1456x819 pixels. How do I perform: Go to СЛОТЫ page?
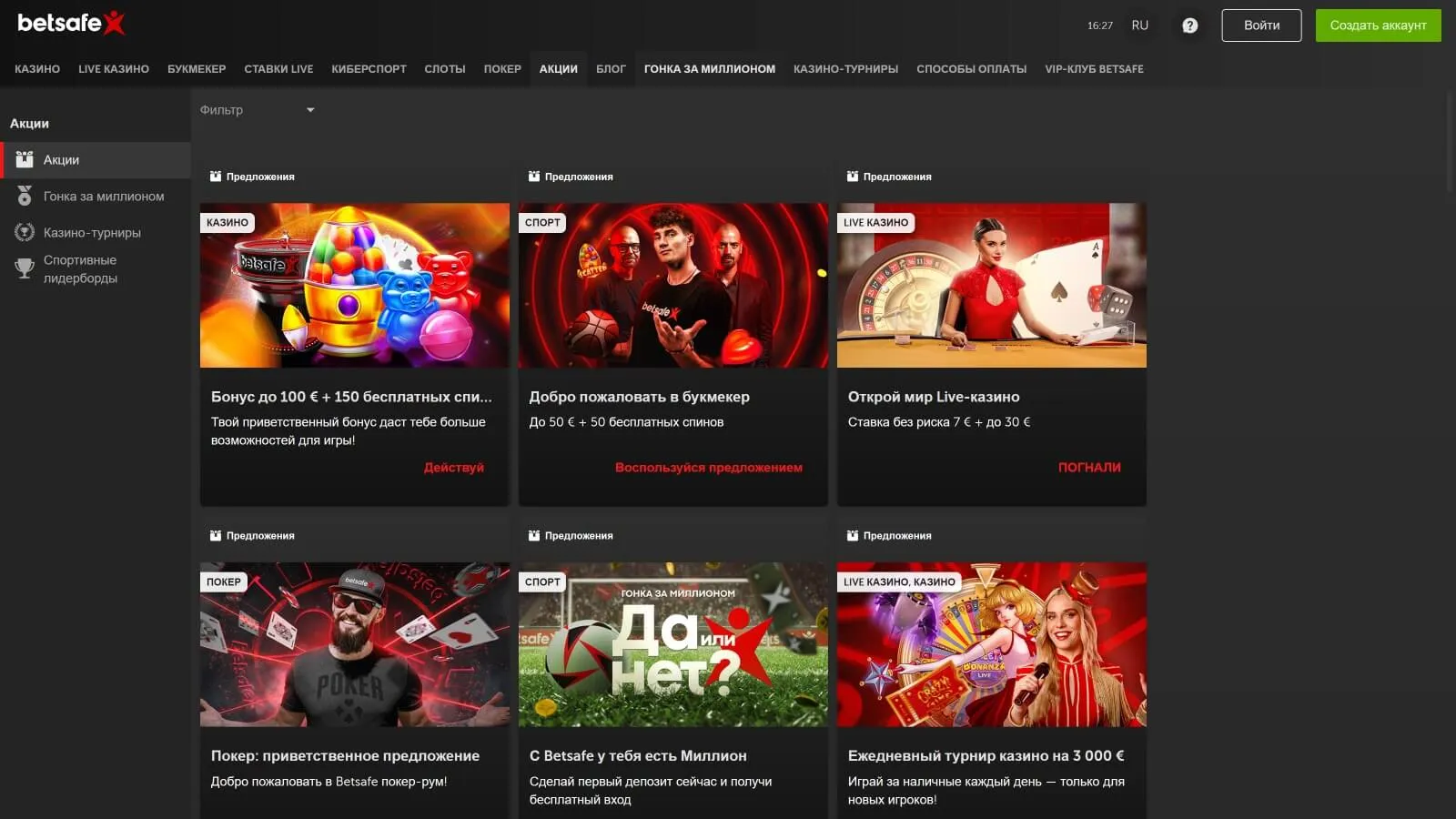click(445, 69)
